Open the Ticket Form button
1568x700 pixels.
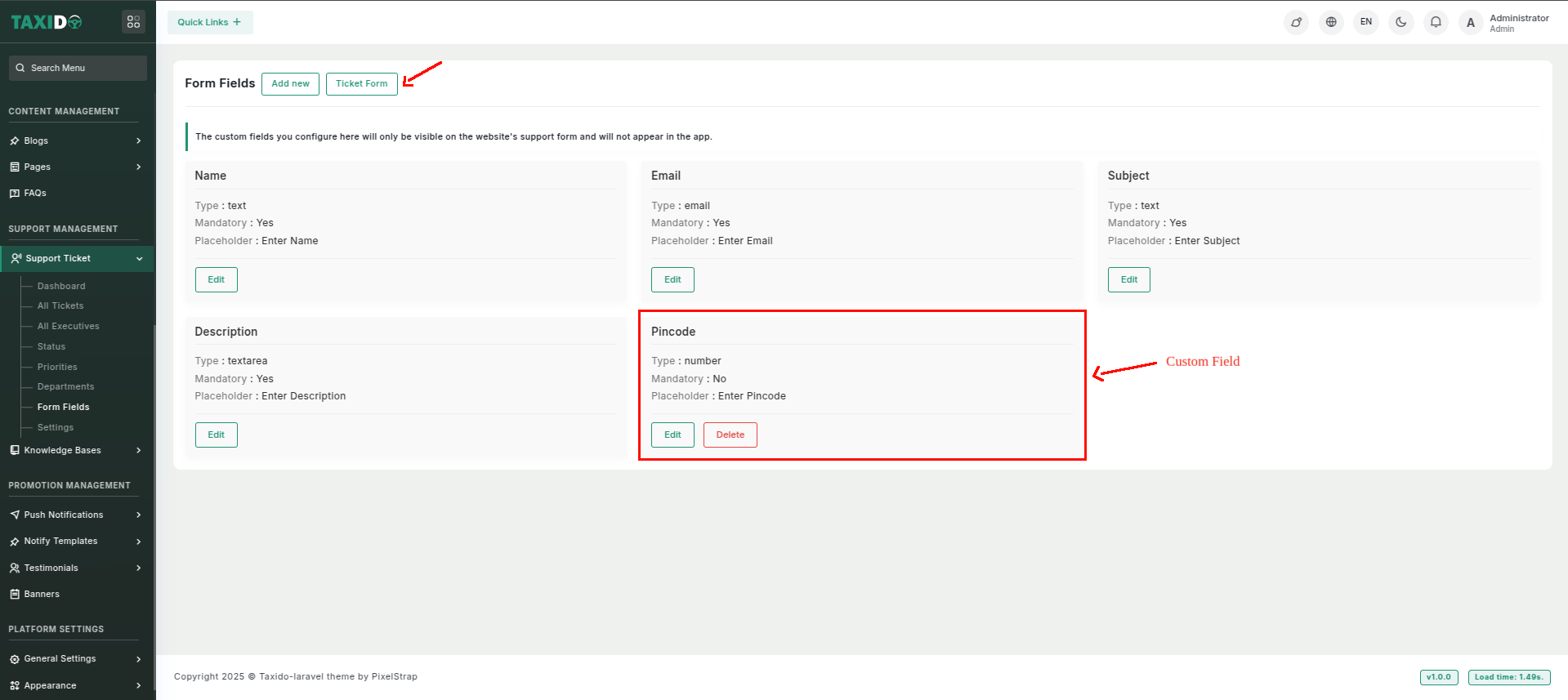pyautogui.click(x=361, y=83)
